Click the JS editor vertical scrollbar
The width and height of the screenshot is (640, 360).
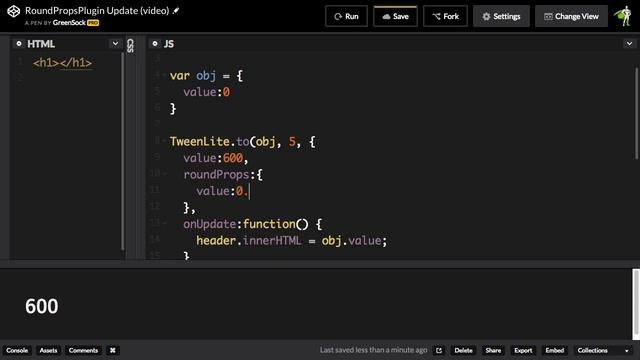point(636,113)
